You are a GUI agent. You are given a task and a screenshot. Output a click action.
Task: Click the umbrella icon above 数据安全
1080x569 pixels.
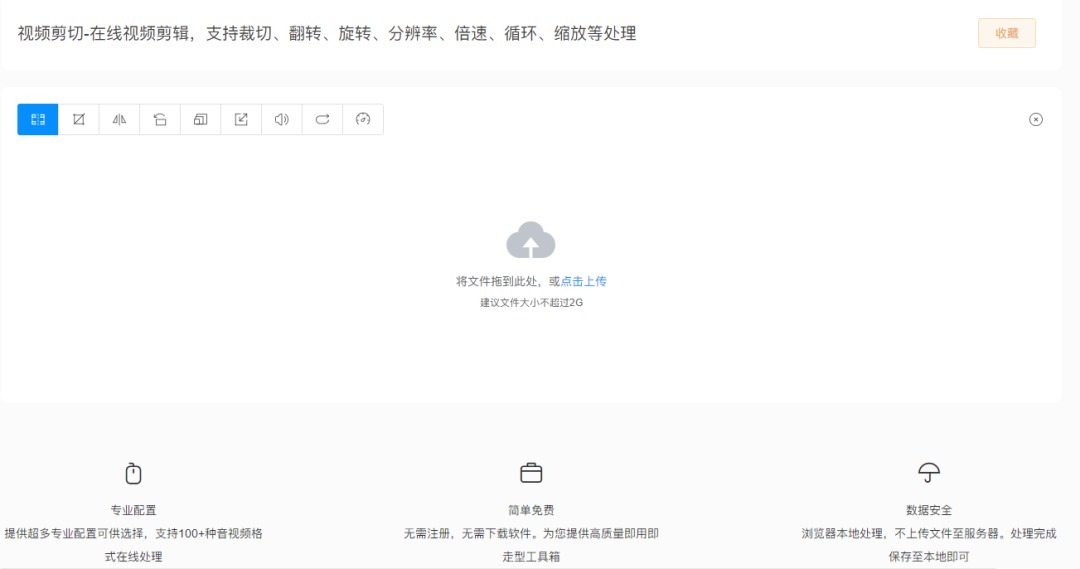(x=929, y=472)
